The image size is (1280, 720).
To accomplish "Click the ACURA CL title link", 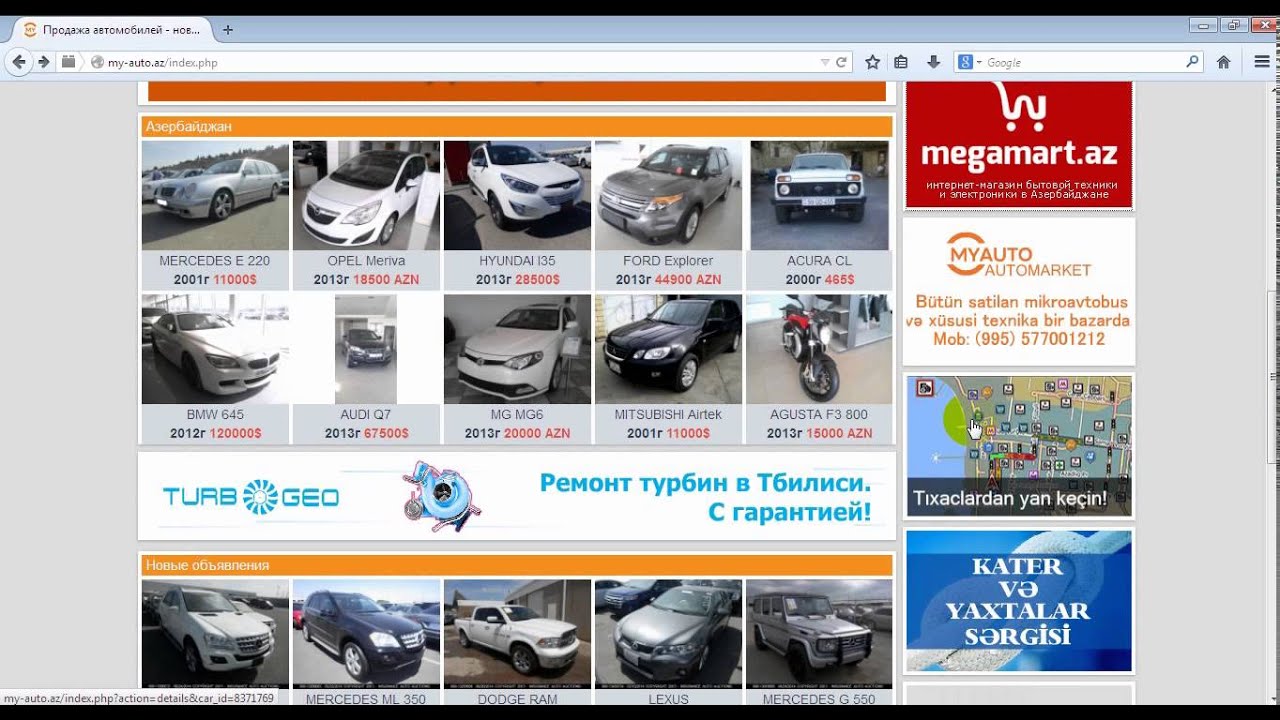I will click(x=819, y=261).
